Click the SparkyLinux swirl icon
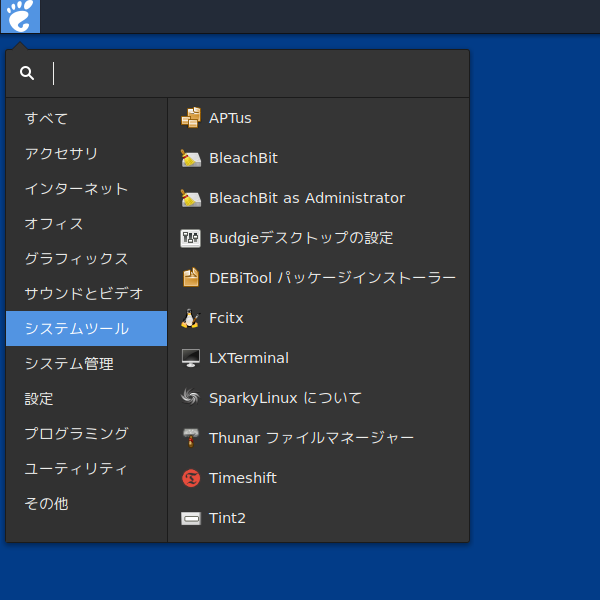Screen dimensions: 600x600 (x=191, y=396)
